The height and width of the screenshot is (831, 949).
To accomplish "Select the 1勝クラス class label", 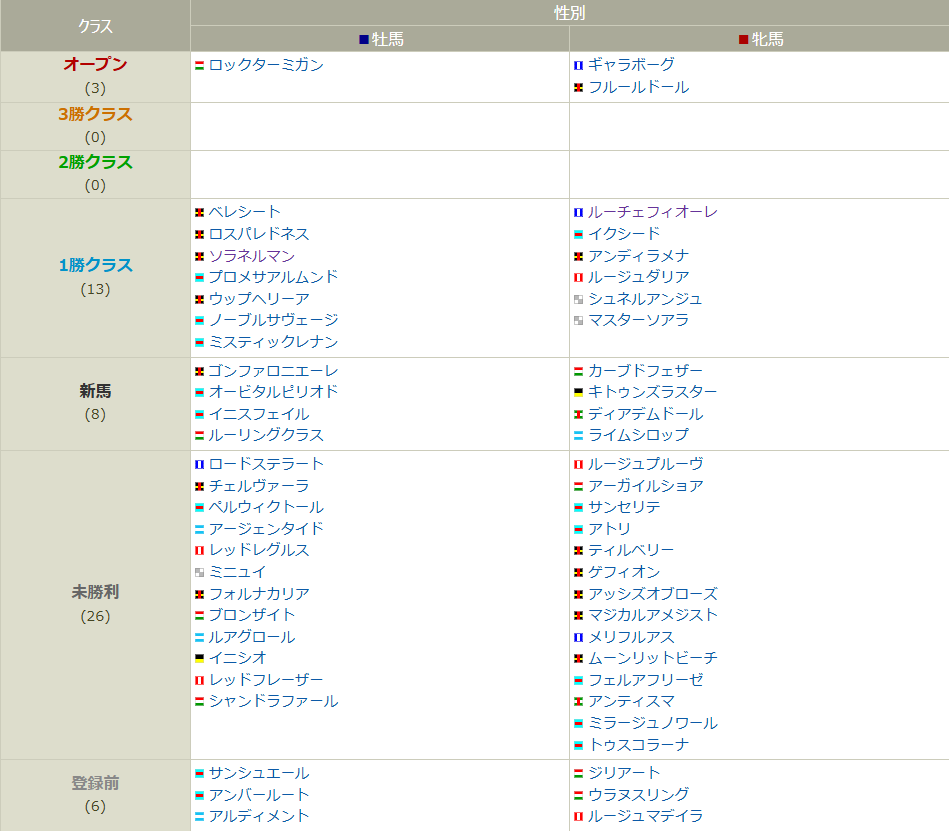I will click(95, 265).
